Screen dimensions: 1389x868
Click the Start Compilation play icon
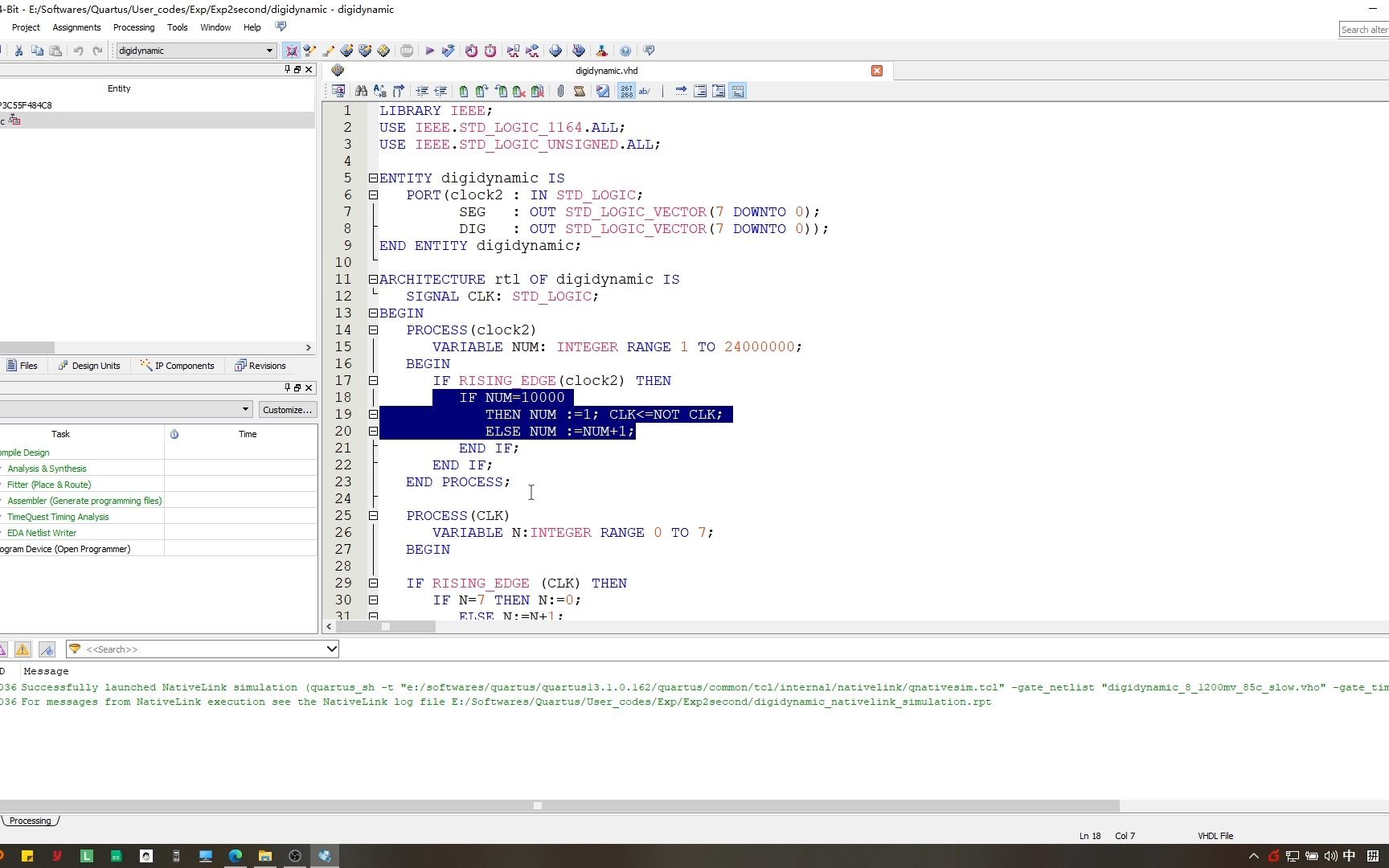click(x=429, y=51)
